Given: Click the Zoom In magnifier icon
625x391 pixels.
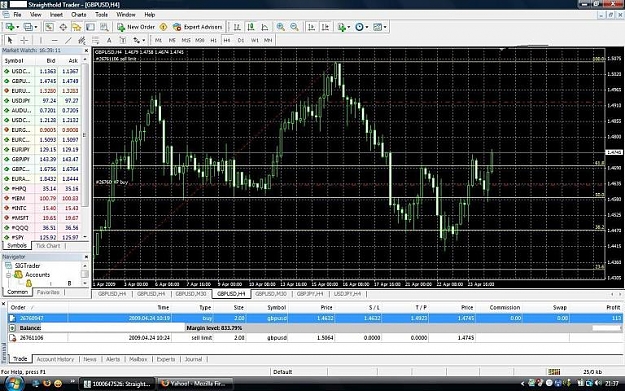Looking at the screenshot, I should (x=281, y=27).
